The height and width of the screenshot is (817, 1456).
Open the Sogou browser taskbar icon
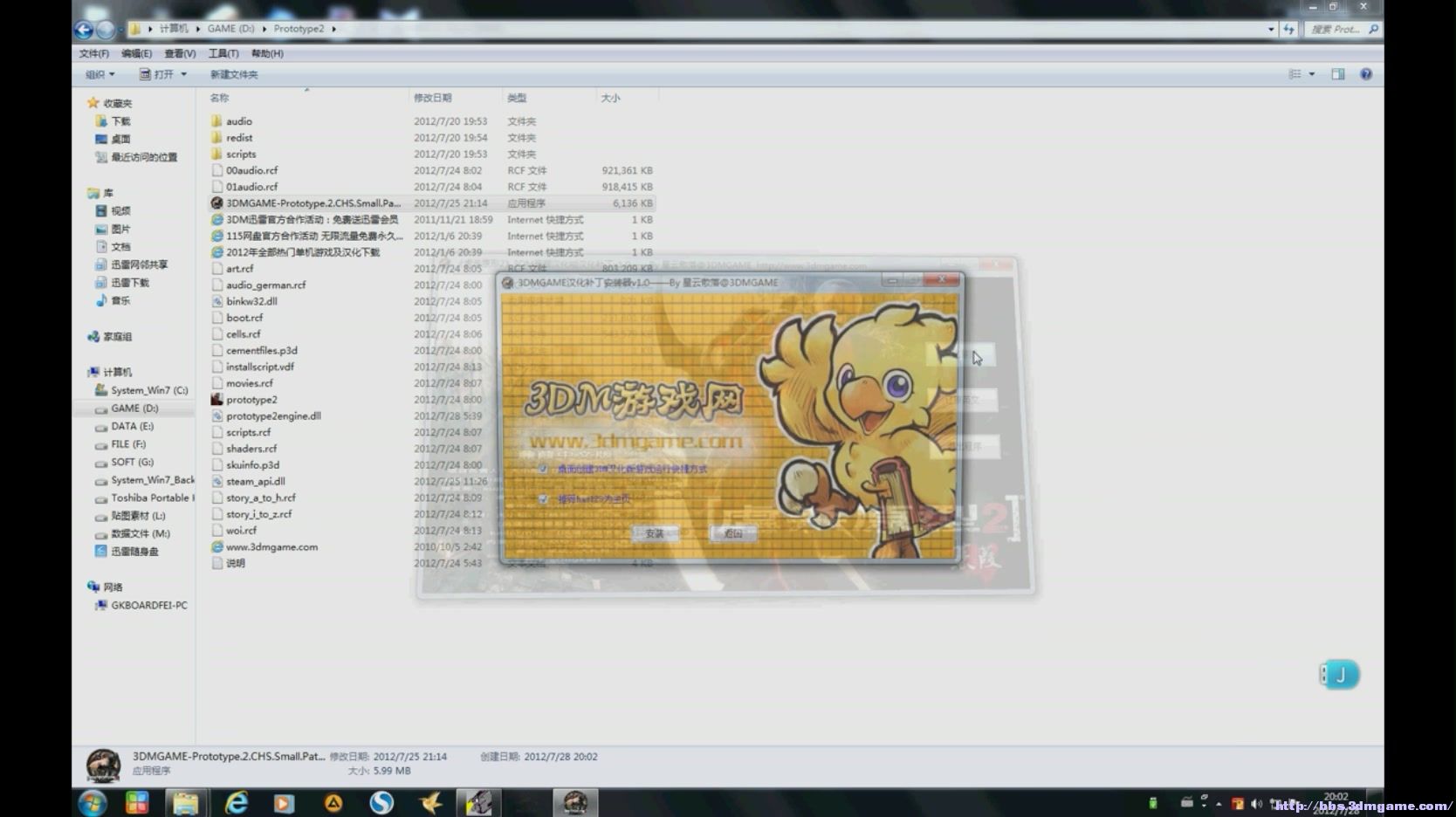(x=381, y=803)
